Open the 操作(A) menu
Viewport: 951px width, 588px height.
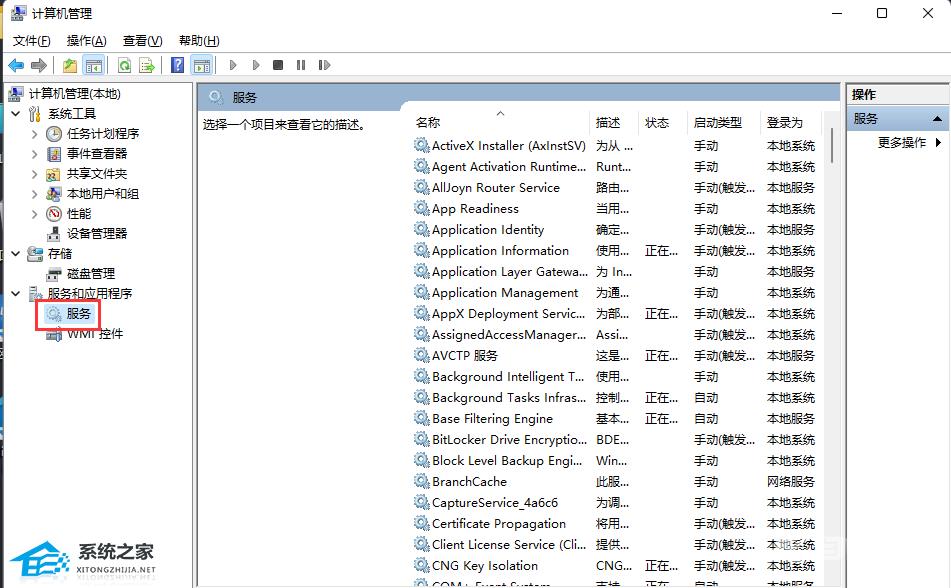tap(86, 41)
